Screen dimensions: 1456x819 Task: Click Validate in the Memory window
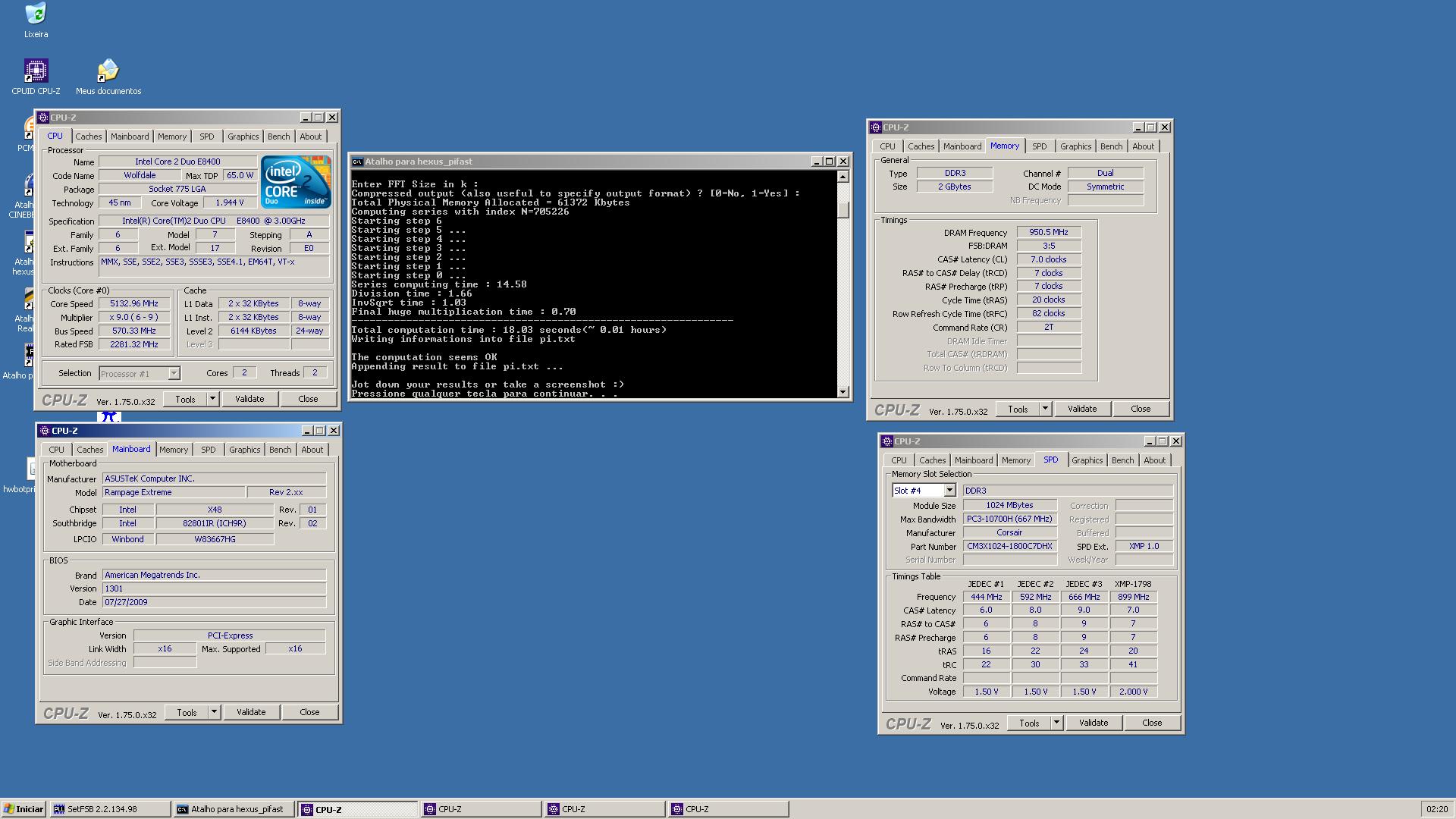point(1082,409)
